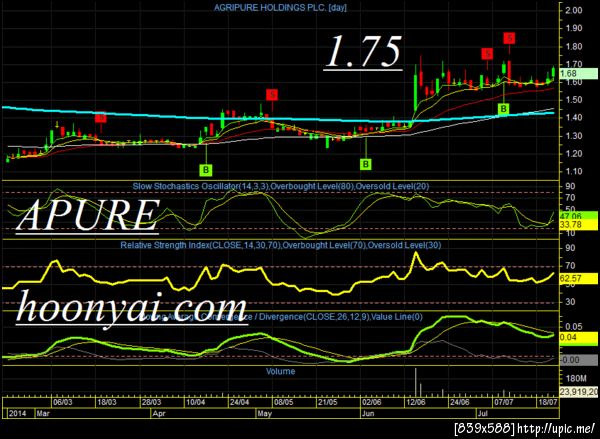Viewport: 600px width, 439px height.
Task: Click the 180M volume axis label
Action: pos(576,379)
